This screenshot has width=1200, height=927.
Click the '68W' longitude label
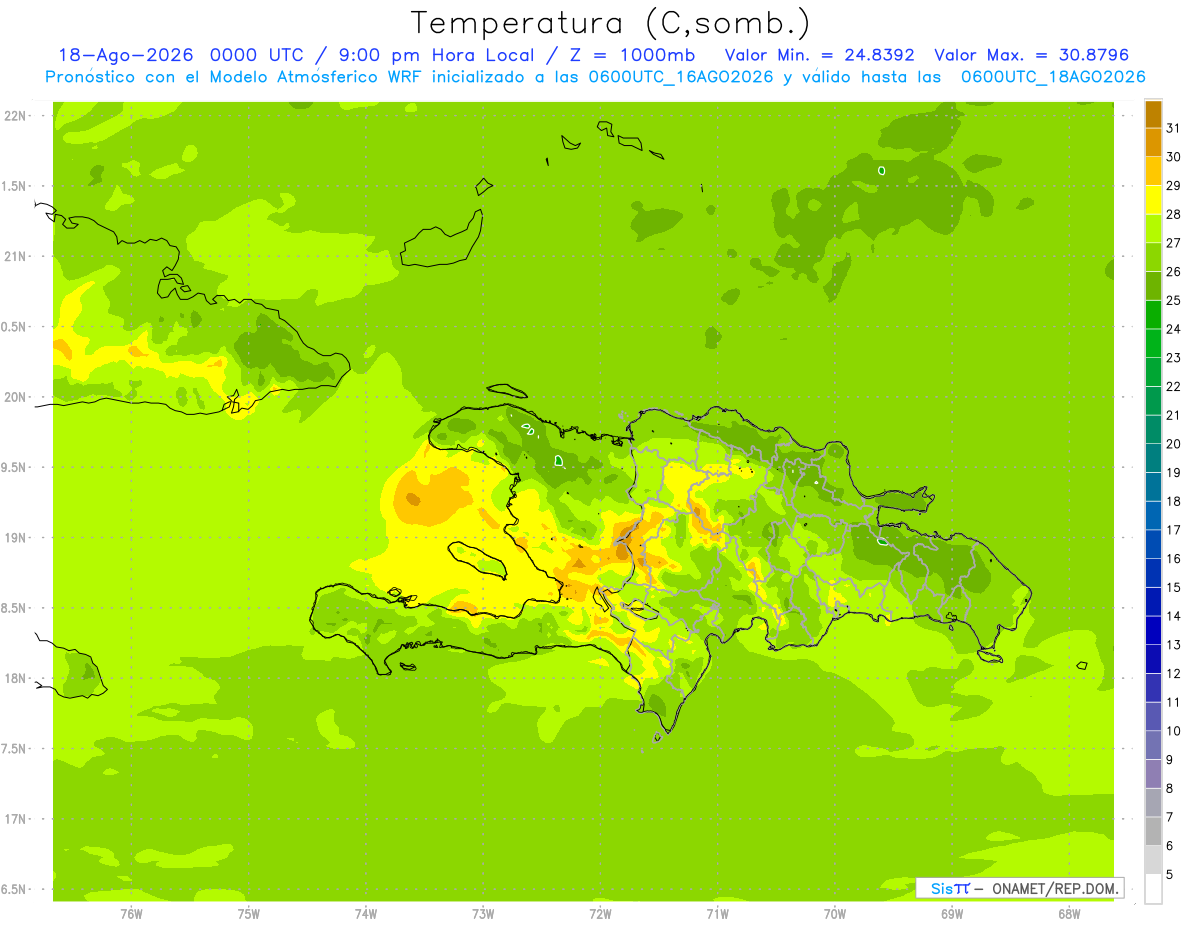(x=1069, y=914)
